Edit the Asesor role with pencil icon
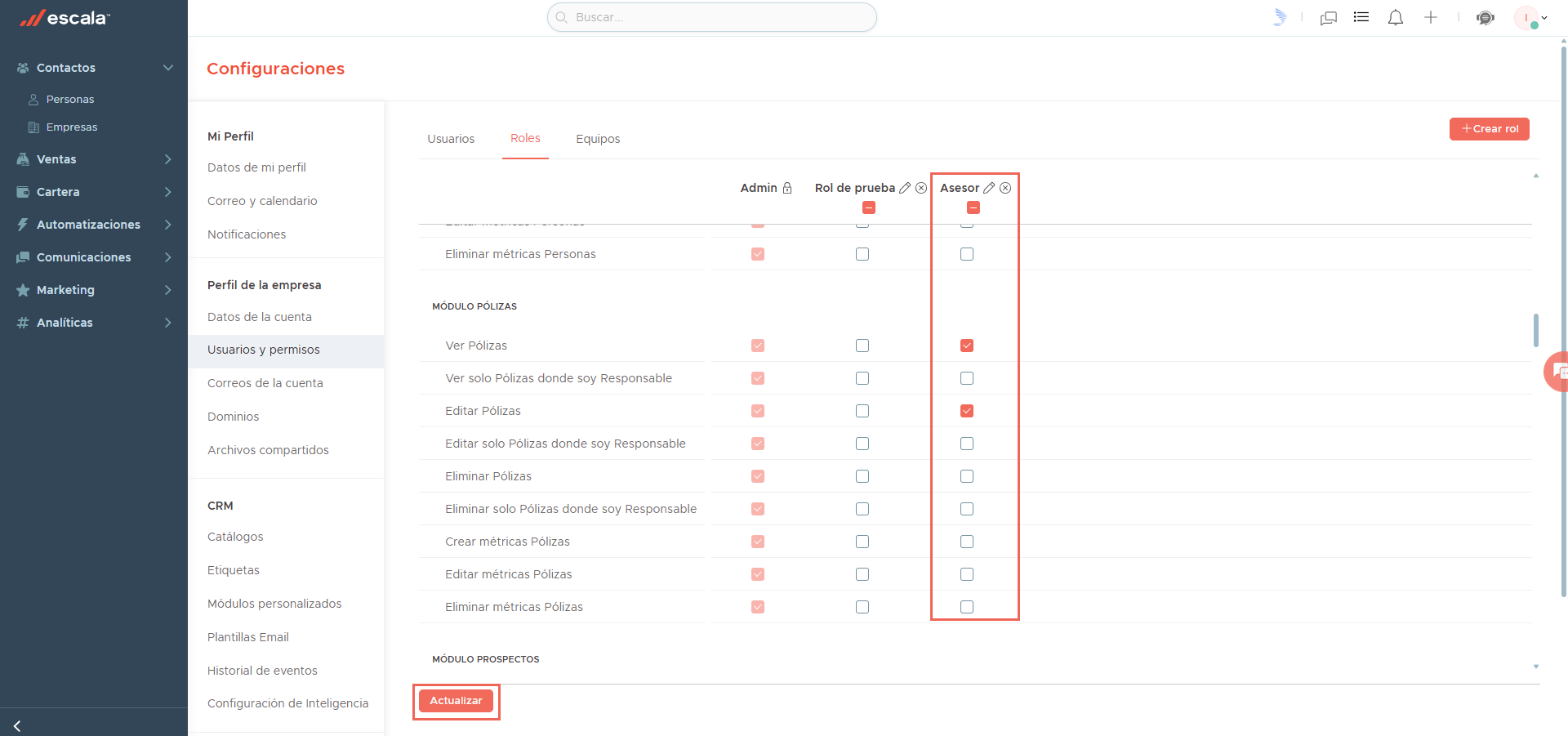 pyautogui.click(x=989, y=188)
